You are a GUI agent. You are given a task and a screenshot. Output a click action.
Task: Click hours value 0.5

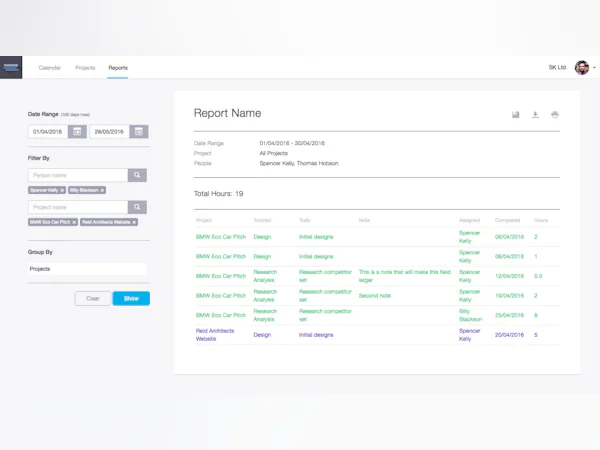coord(538,276)
